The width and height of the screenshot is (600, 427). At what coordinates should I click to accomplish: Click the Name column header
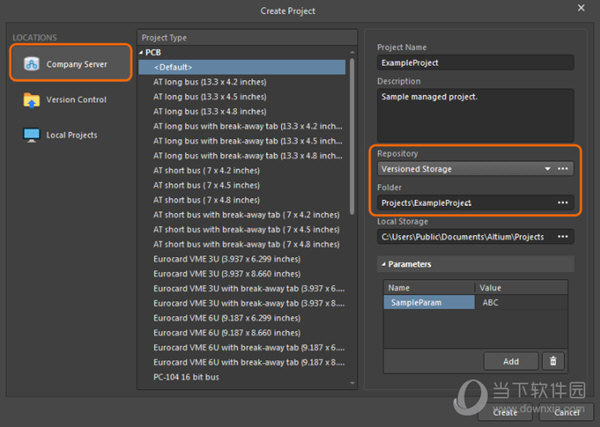pos(429,287)
